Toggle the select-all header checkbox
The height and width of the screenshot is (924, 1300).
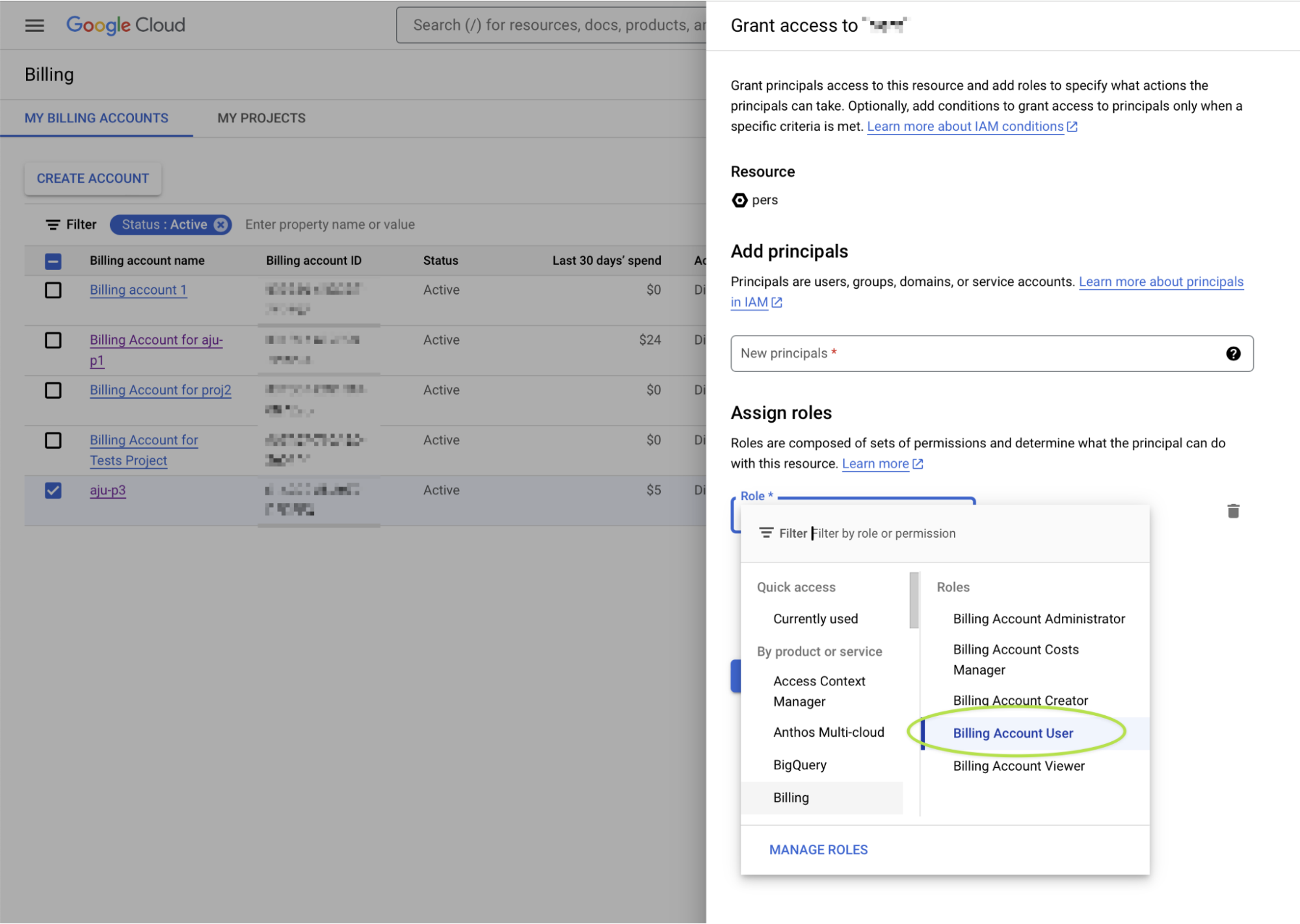pos(53,261)
